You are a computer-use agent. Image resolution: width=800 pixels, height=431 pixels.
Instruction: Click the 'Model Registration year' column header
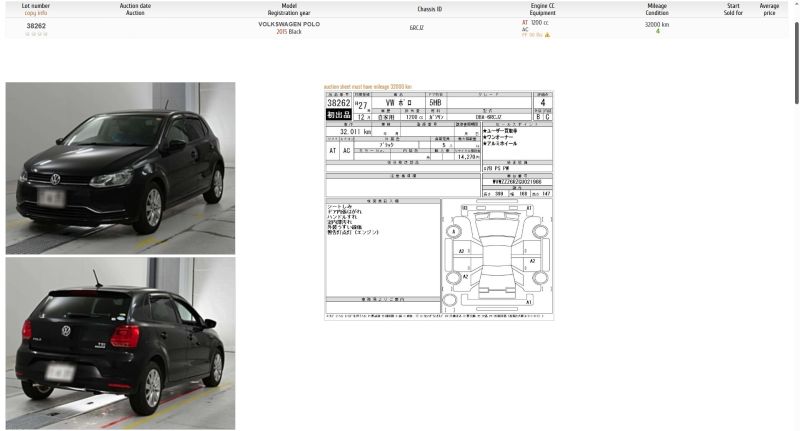[x=289, y=9]
